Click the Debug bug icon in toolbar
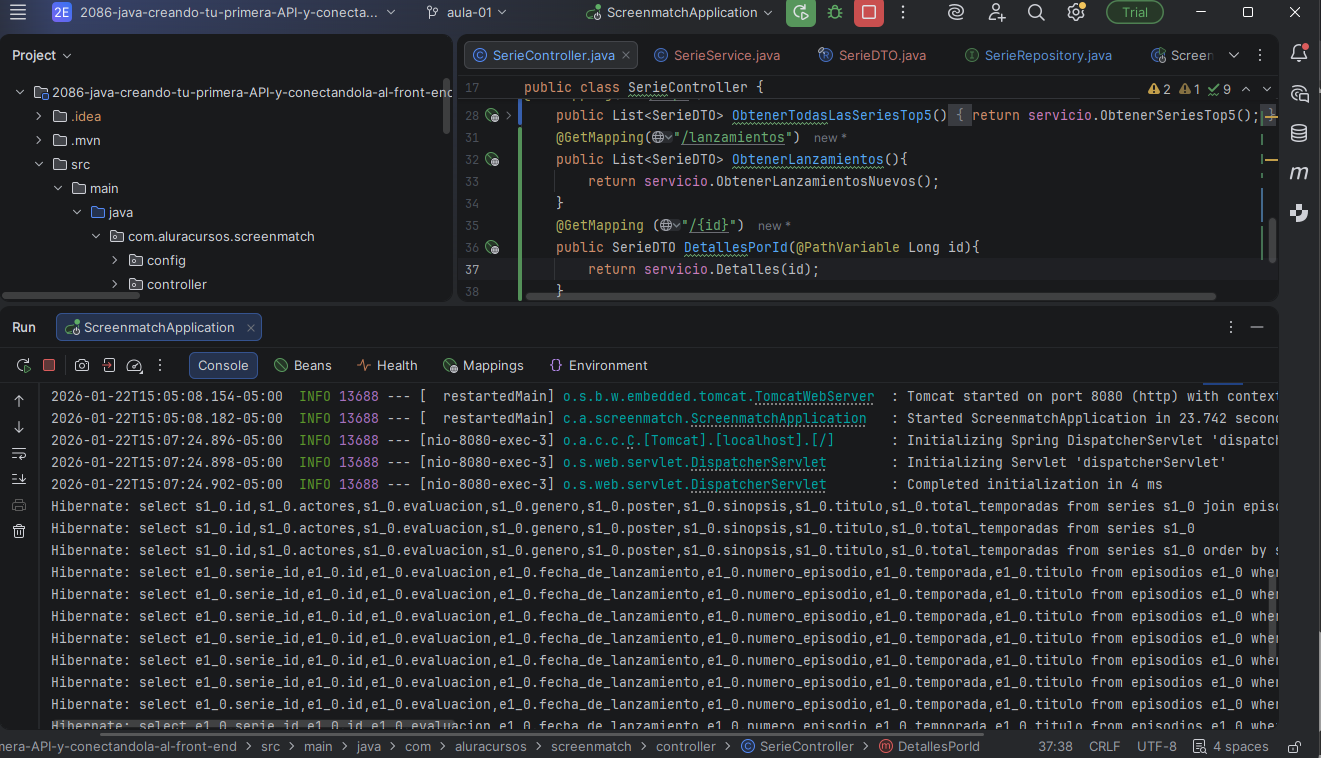 click(x=835, y=13)
